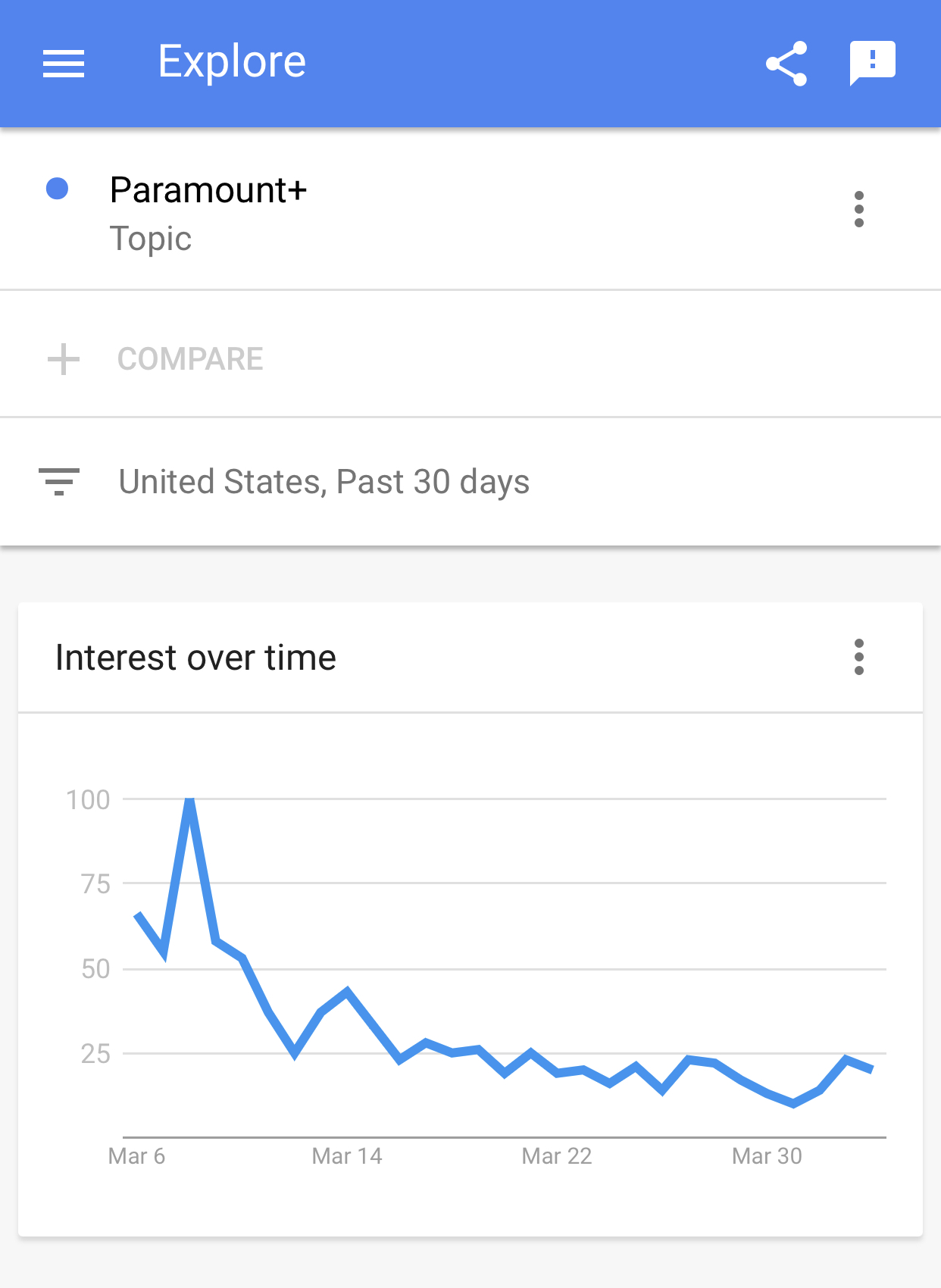The height and width of the screenshot is (1288, 941).
Task: Add a comparison term via COMPARE
Action: (x=190, y=359)
